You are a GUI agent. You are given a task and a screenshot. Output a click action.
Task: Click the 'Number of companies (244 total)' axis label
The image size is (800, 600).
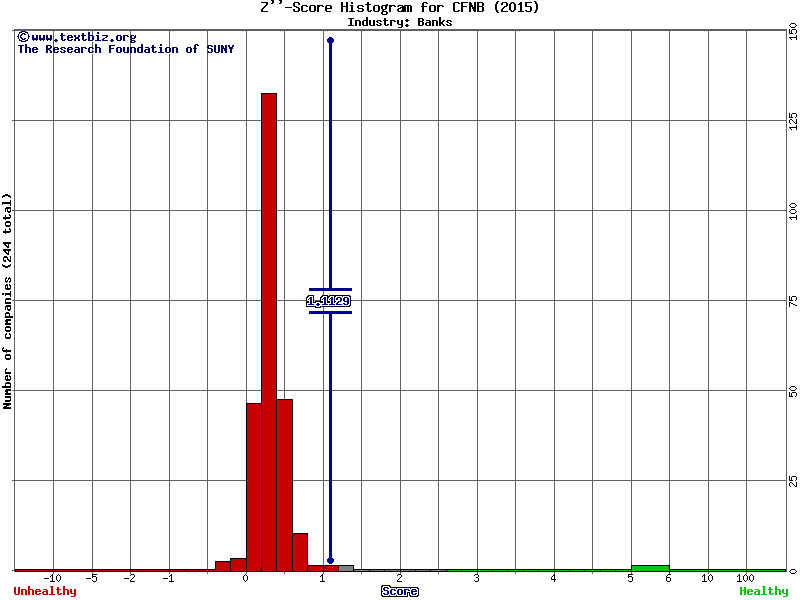pyautogui.click(x=7, y=301)
